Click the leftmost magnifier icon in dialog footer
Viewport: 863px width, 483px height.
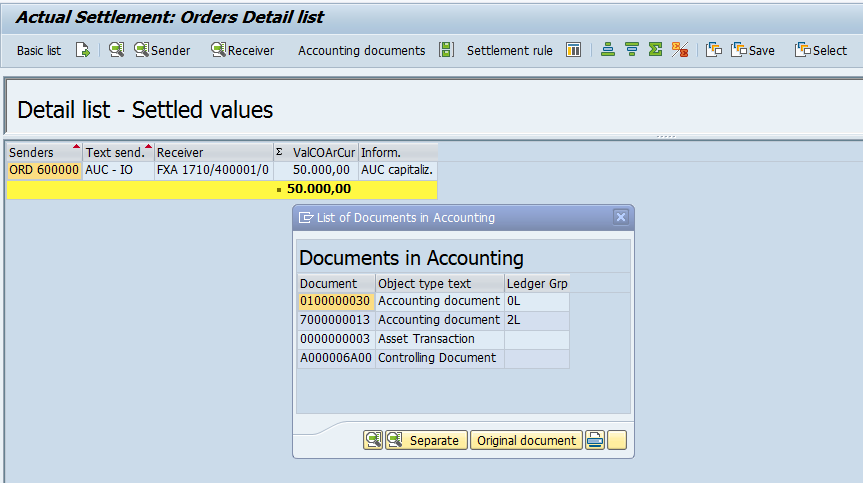(373, 440)
